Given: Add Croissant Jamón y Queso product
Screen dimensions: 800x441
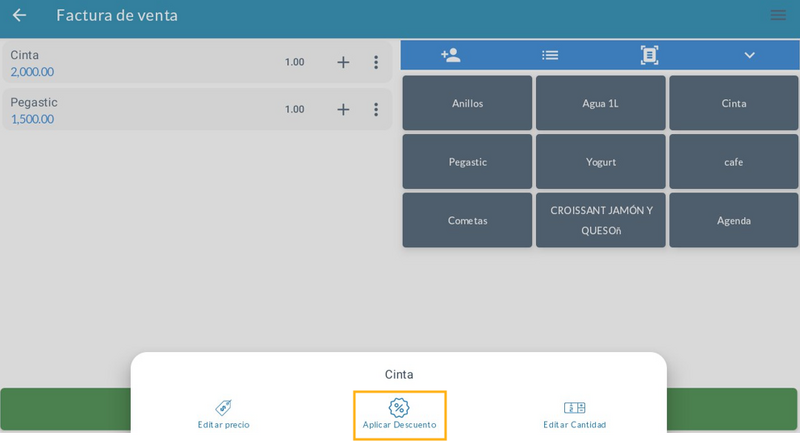Looking at the screenshot, I should pyautogui.click(x=601, y=220).
